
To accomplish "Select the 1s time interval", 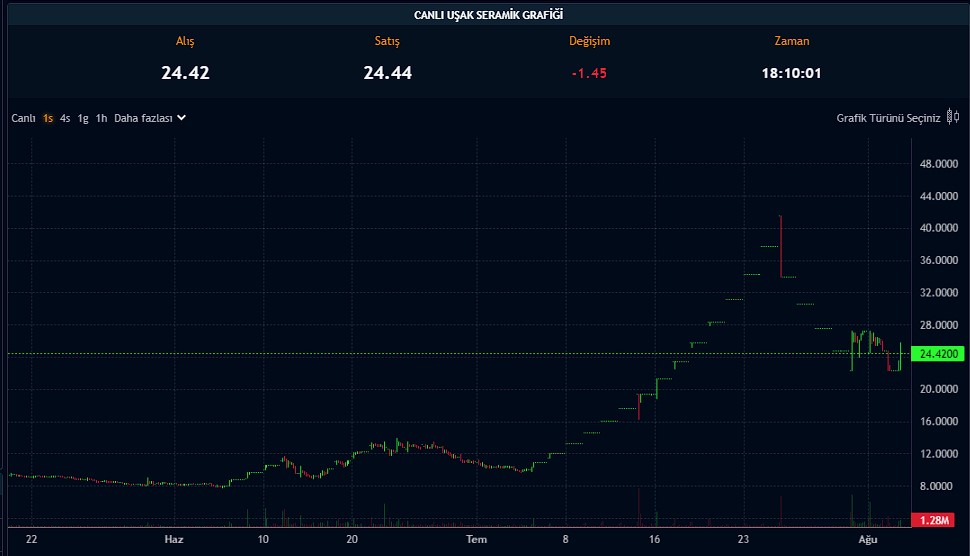I will 48,118.
